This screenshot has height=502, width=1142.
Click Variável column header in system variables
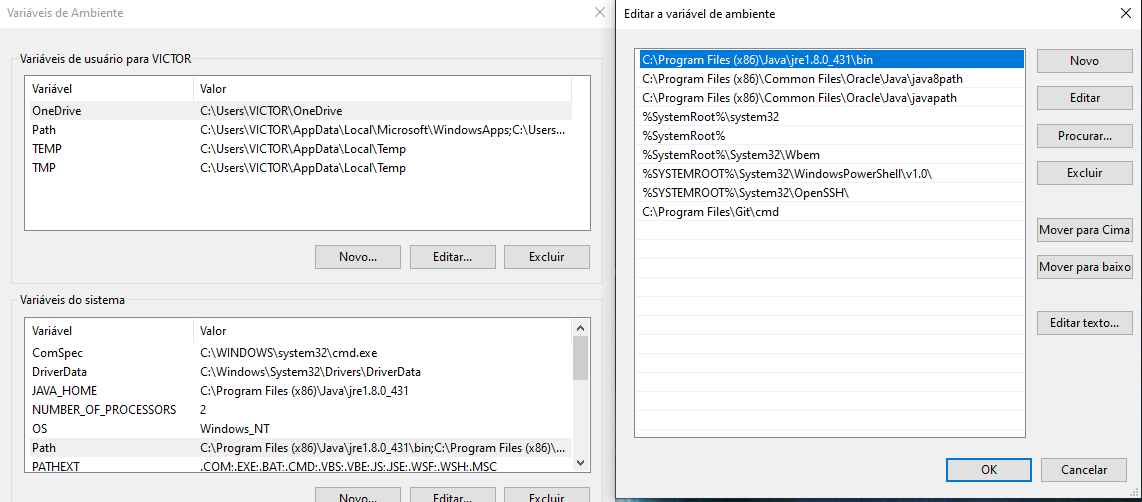point(109,330)
